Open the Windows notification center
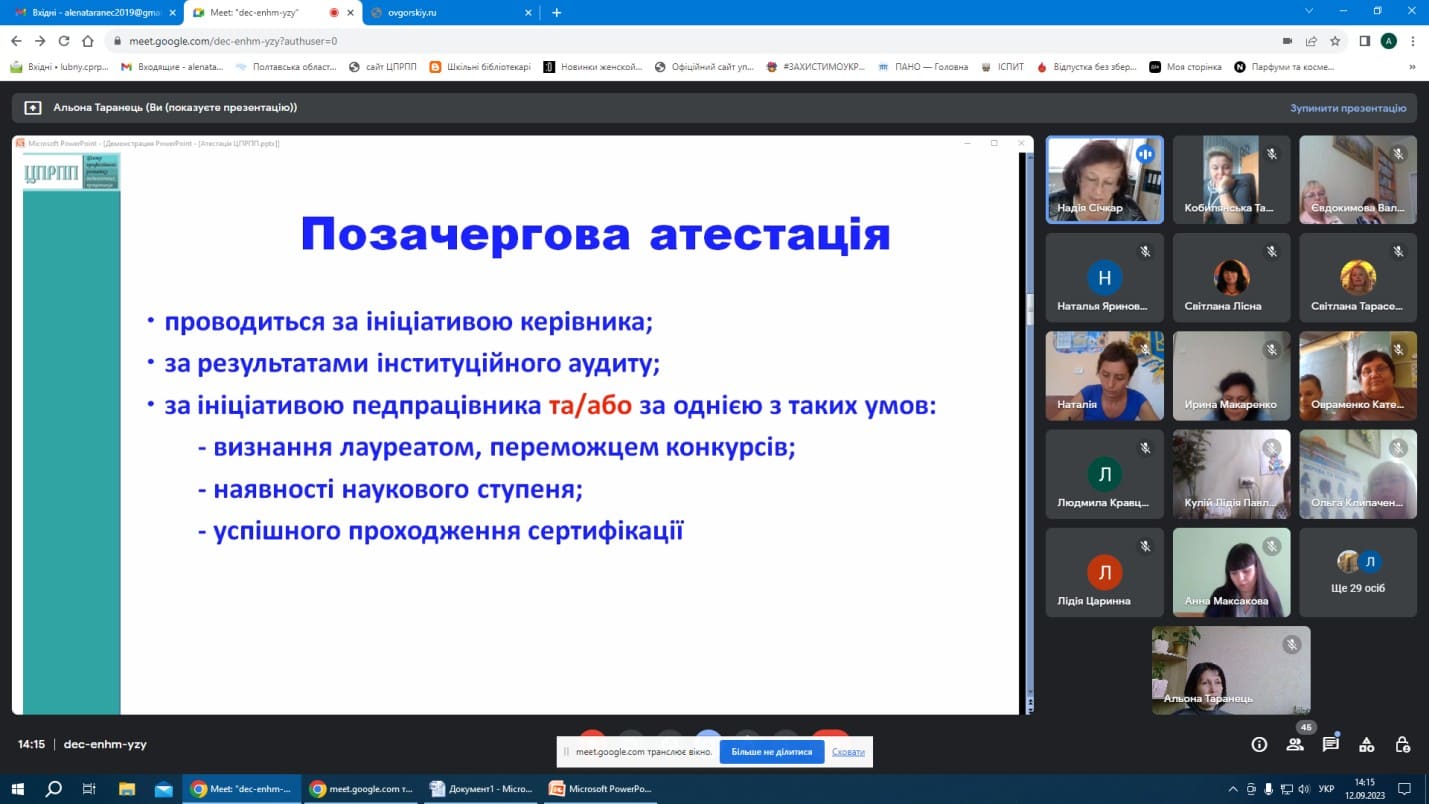The height and width of the screenshot is (804, 1429). tap(1404, 789)
